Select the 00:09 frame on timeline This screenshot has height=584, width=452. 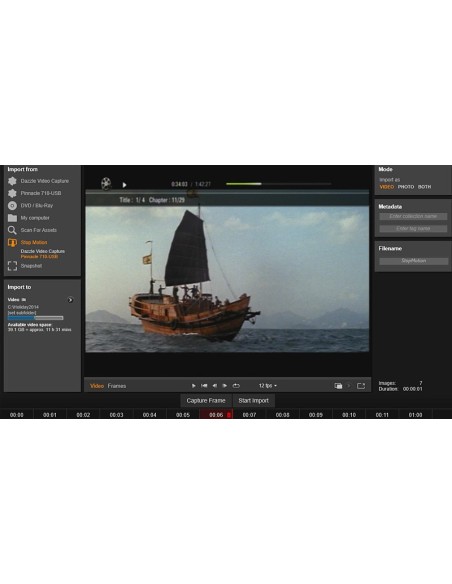316,415
